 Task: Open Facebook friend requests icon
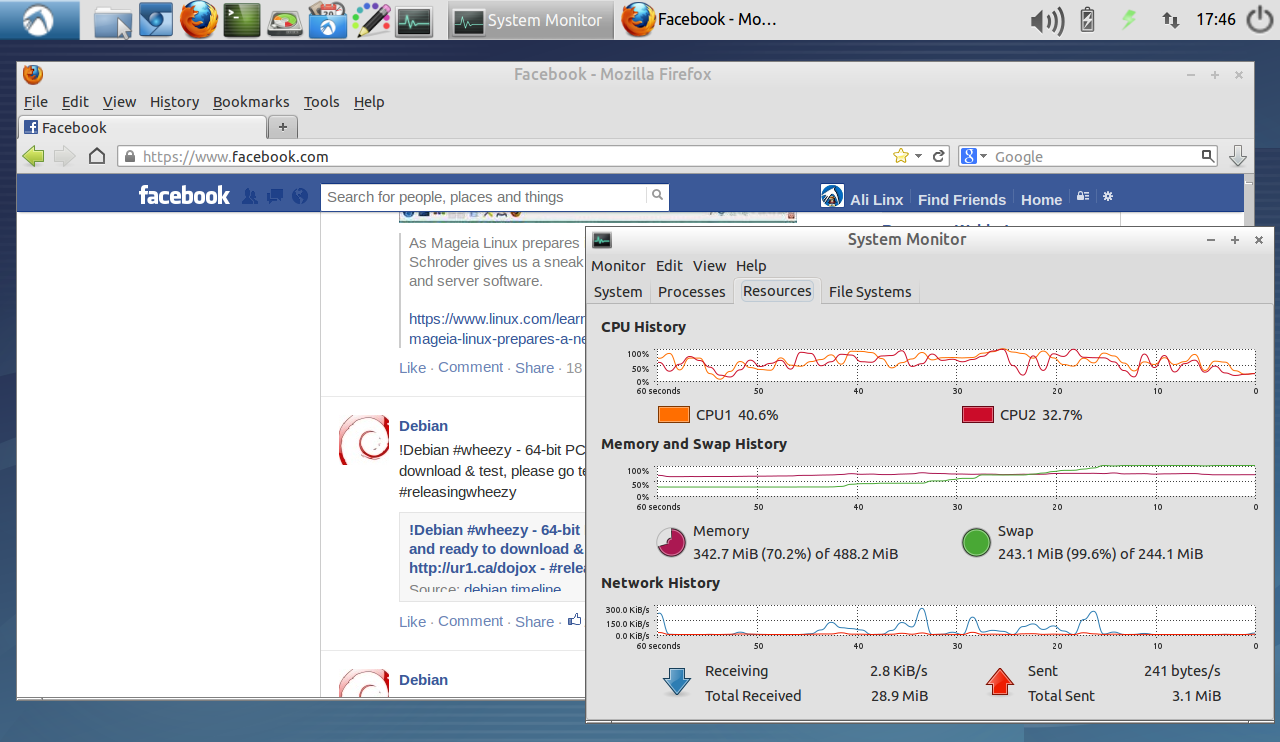click(x=250, y=197)
